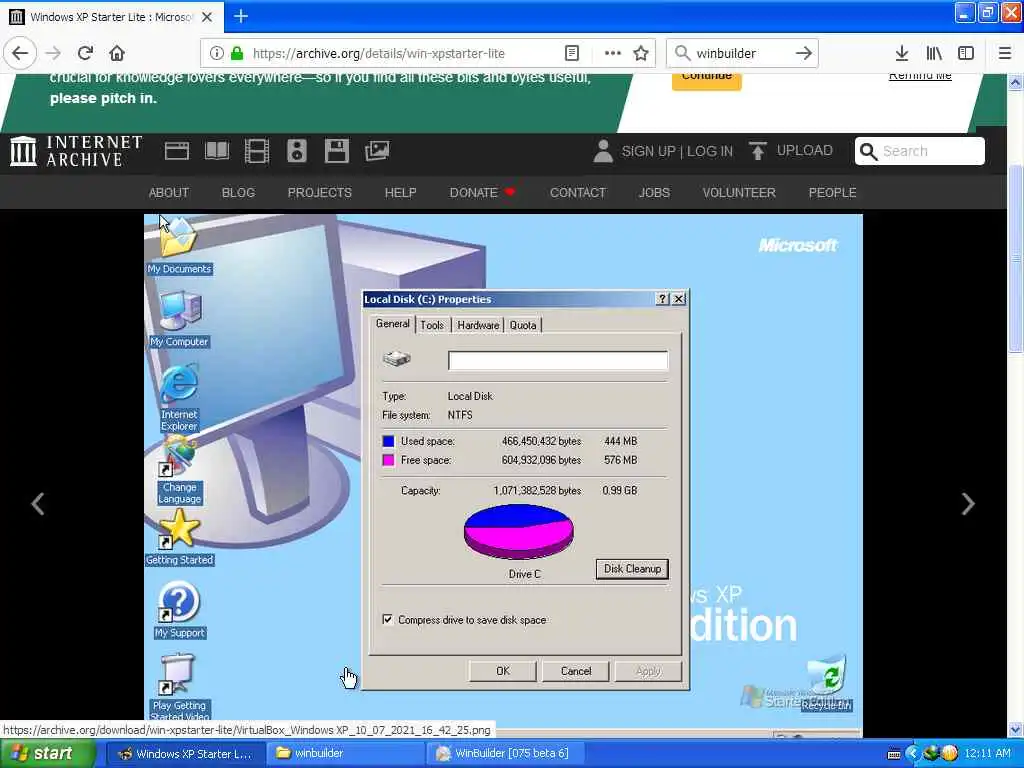Click the Windows XP screenshot image
Screen dimensions: 1024x768
click(503, 475)
